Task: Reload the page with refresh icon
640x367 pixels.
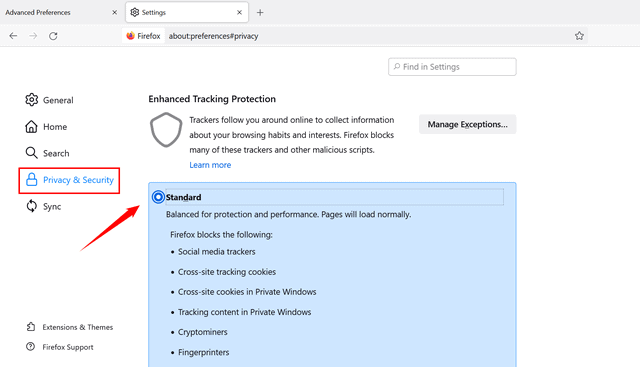Action: 53,36
